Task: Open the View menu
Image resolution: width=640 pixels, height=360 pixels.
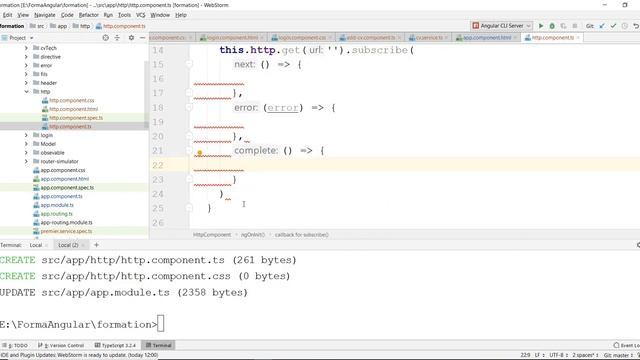Action: click(23, 15)
